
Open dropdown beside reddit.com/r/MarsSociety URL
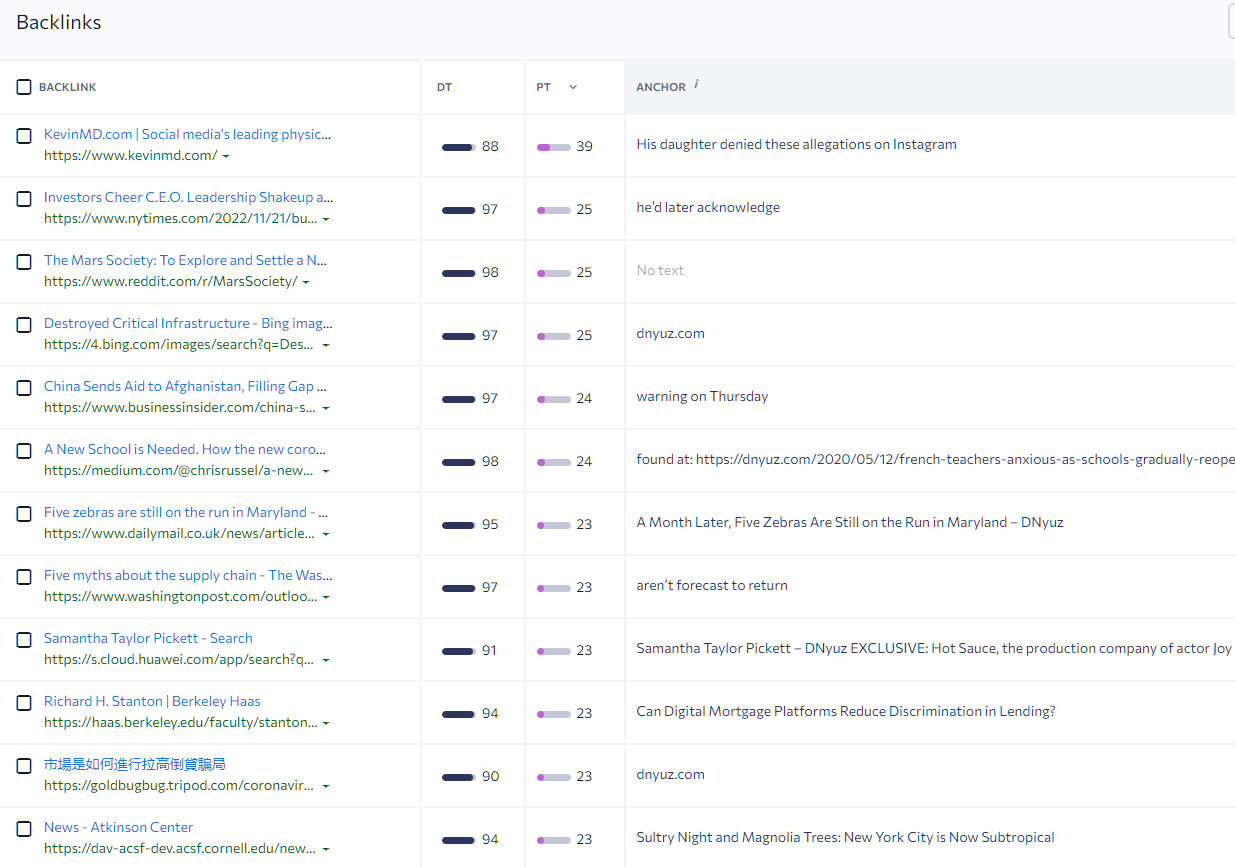point(306,282)
